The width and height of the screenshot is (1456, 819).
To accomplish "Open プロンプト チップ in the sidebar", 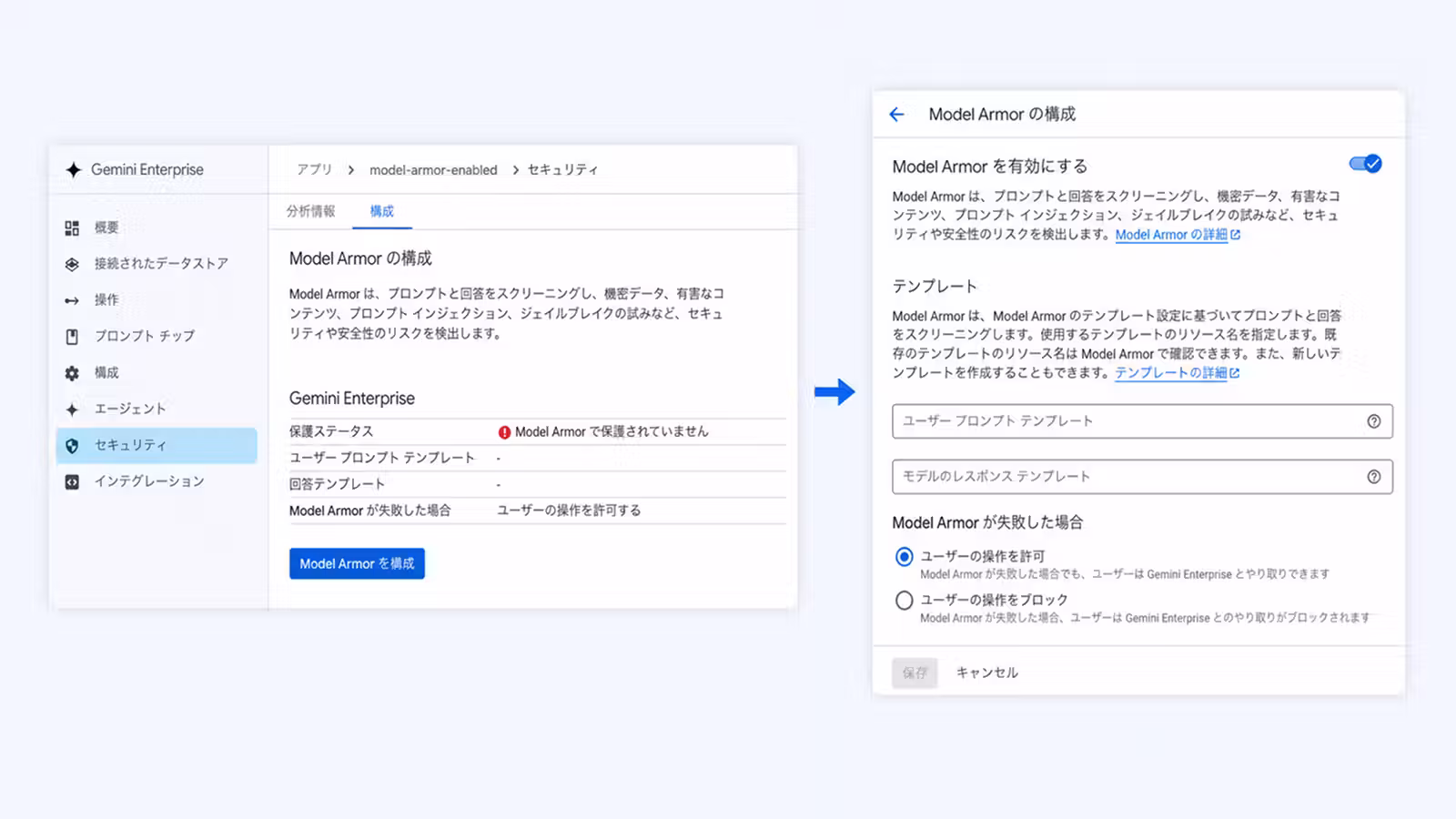I will pyautogui.click(x=145, y=337).
